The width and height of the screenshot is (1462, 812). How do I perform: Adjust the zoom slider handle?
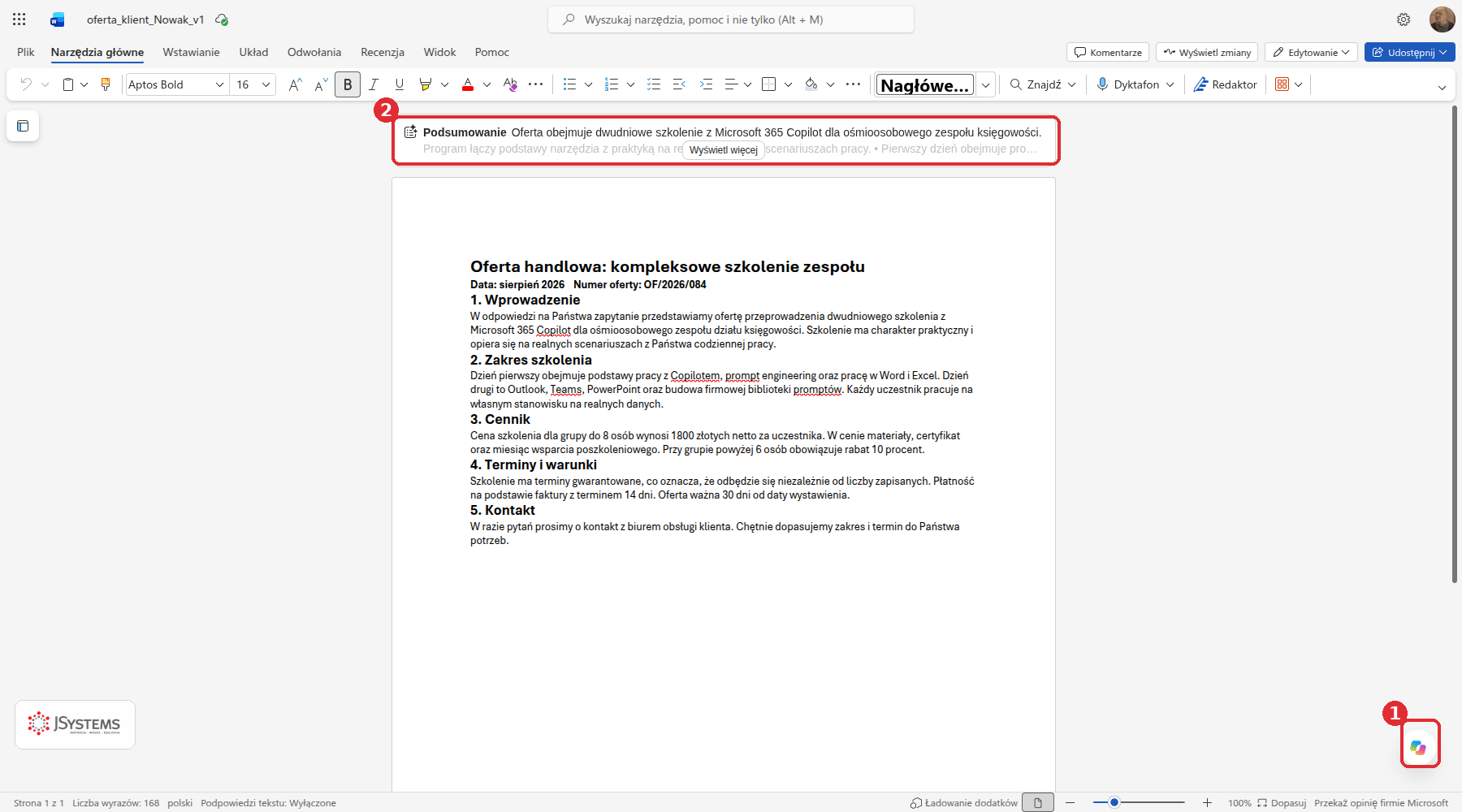pyautogui.click(x=1115, y=802)
